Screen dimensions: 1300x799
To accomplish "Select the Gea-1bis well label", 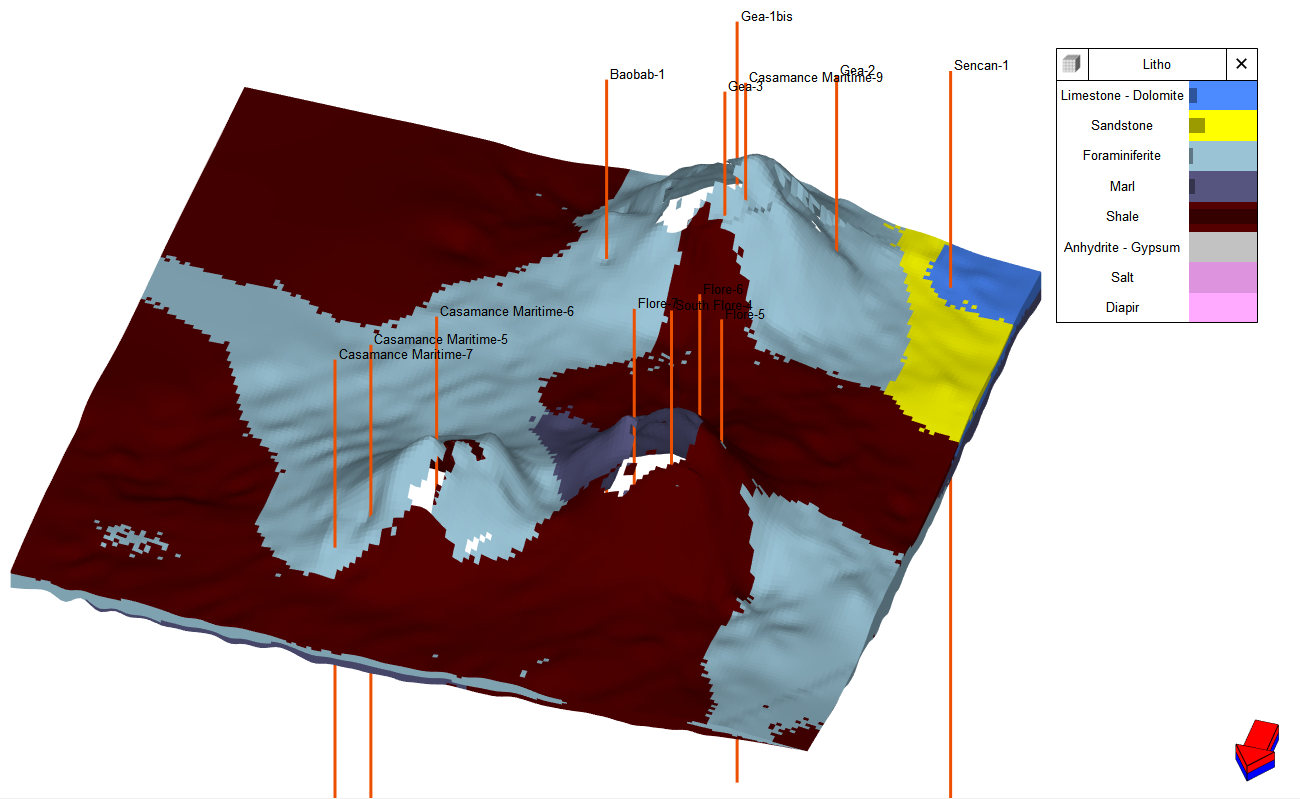I will click(x=766, y=16).
